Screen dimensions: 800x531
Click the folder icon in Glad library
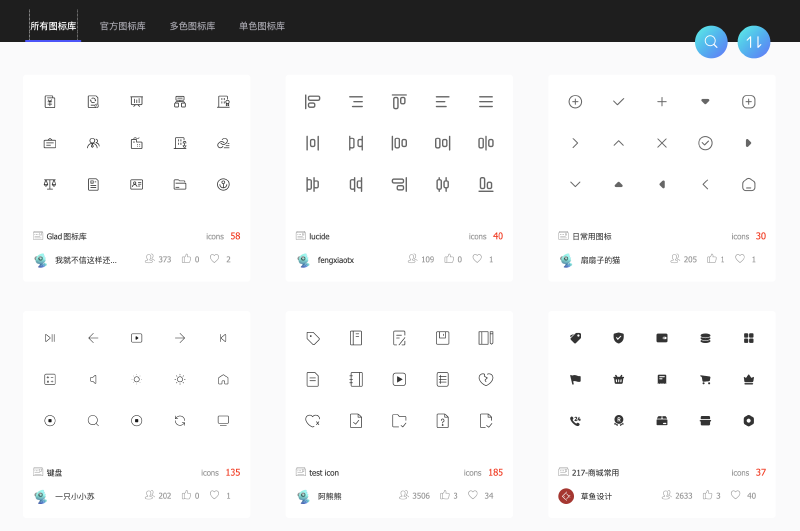(180, 184)
